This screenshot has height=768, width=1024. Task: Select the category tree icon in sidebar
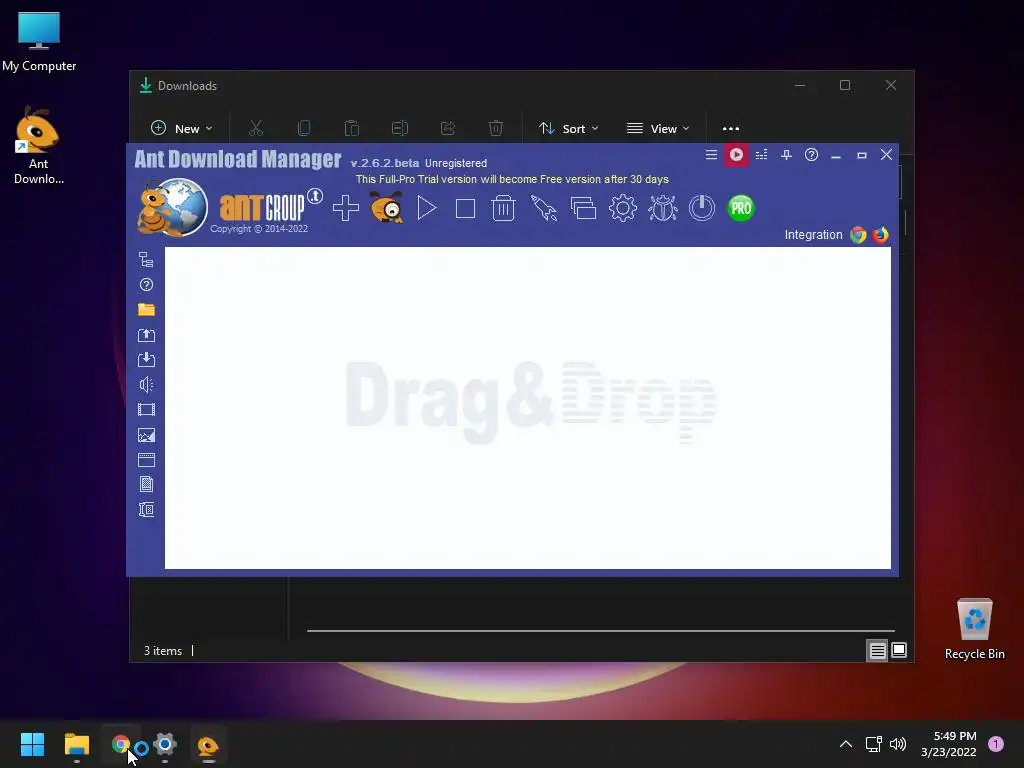point(146,260)
